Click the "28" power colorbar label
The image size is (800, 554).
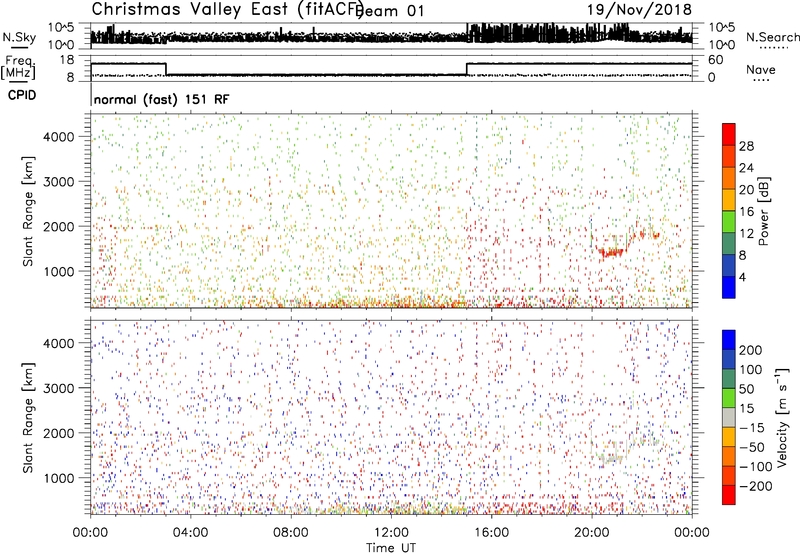(x=746, y=146)
